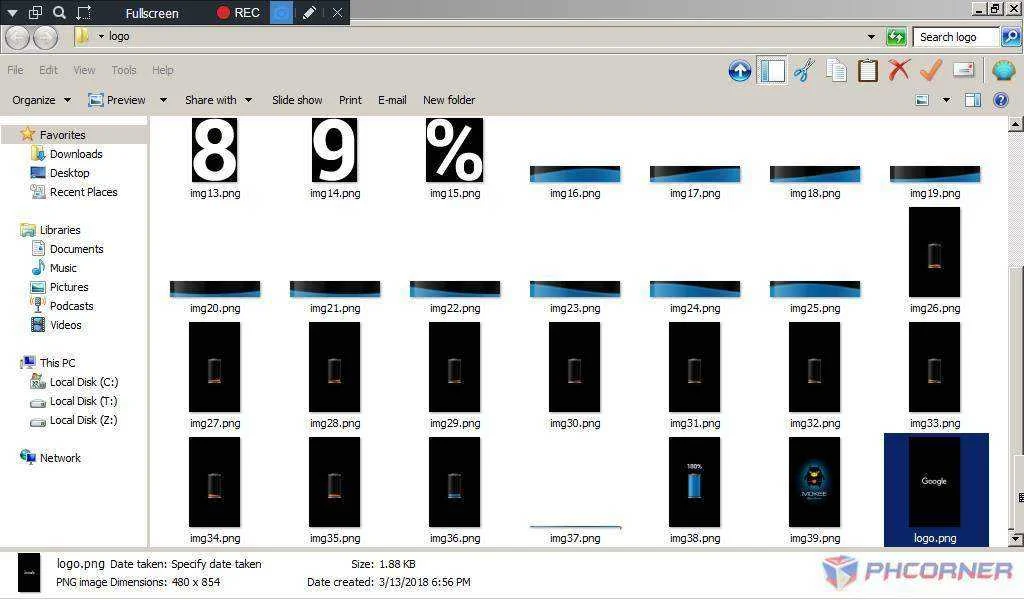Click New folder
The image size is (1024, 600).
[449, 100]
